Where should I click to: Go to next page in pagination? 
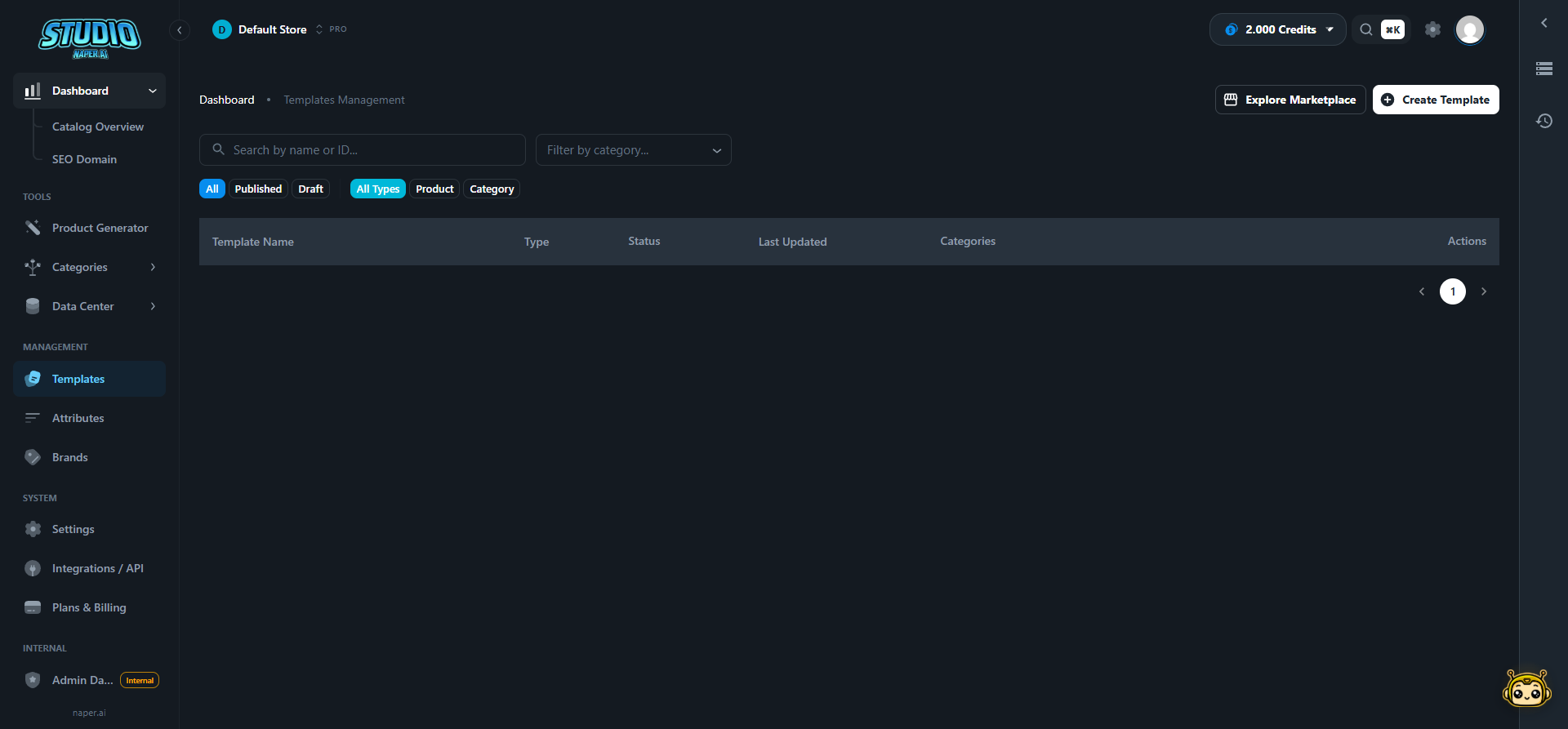(1484, 291)
